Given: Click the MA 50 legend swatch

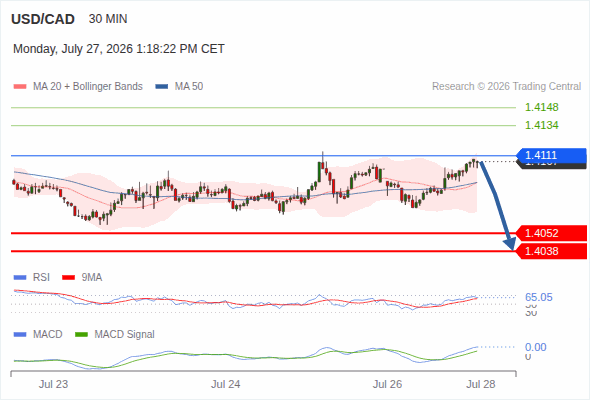Looking at the screenshot, I should pos(162,87).
